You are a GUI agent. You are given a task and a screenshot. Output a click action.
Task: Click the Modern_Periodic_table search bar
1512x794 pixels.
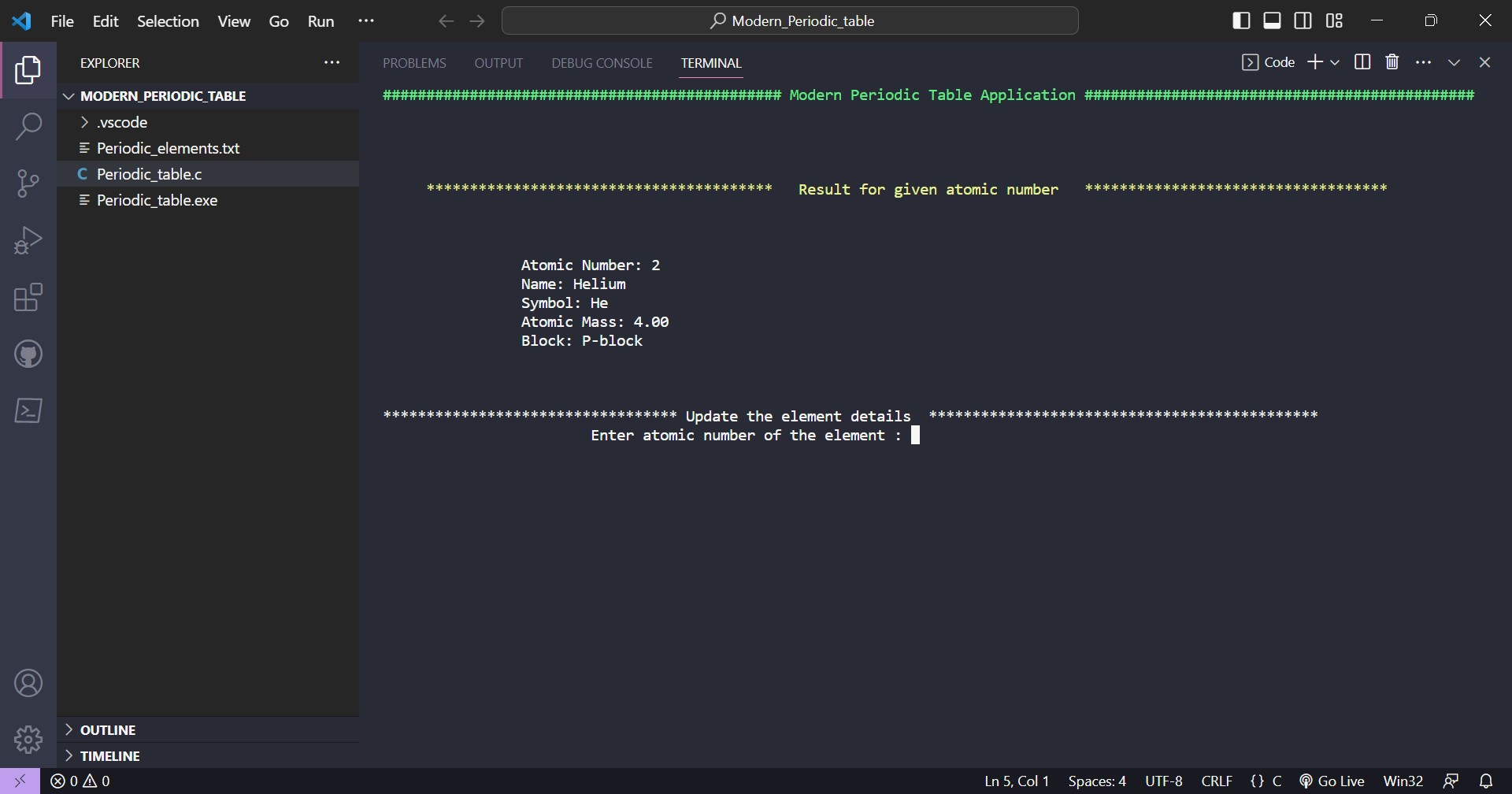(x=790, y=20)
